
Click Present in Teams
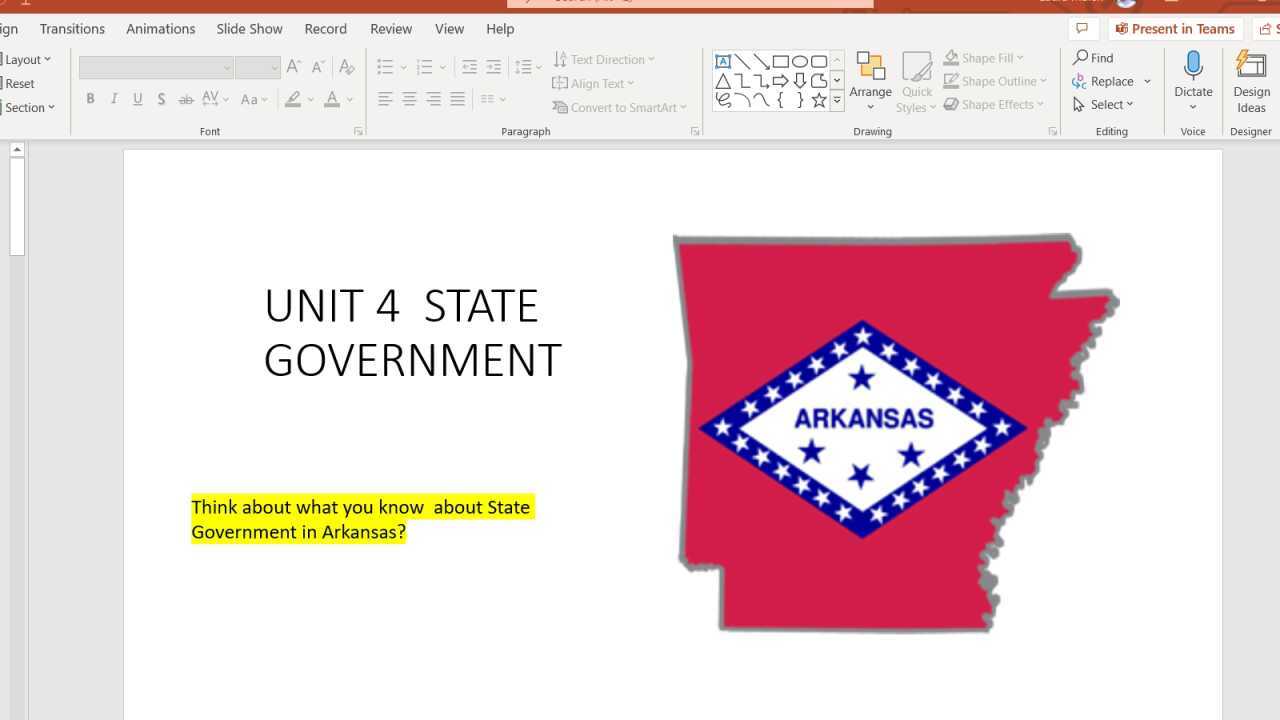click(x=1175, y=28)
